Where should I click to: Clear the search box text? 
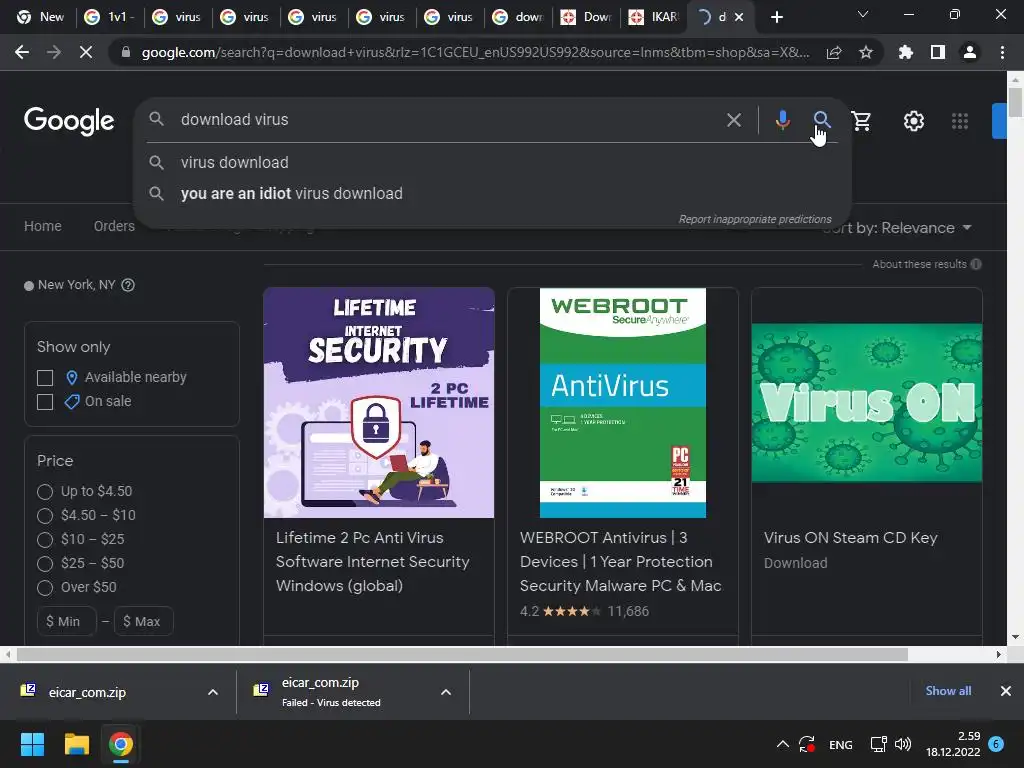coord(733,120)
